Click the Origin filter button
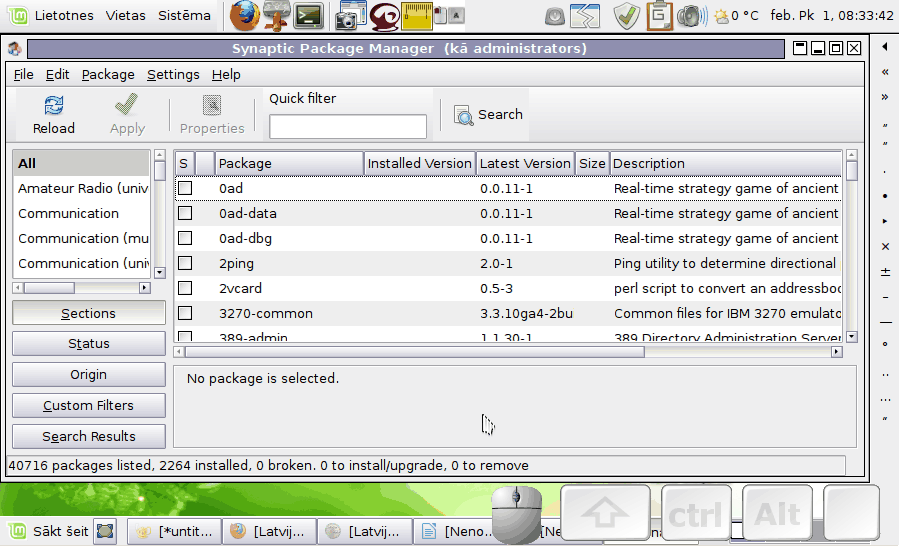 (89, 375)
